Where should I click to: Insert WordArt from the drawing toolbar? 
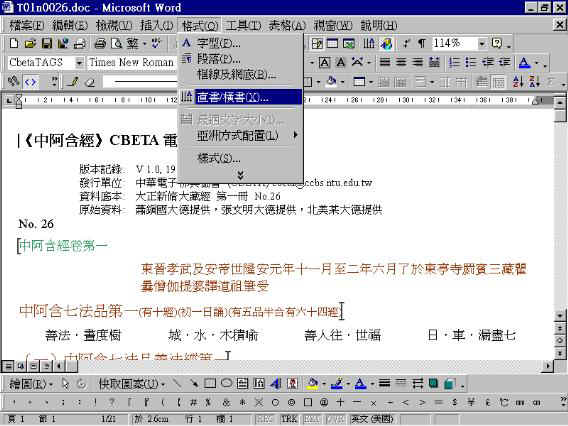276,383
